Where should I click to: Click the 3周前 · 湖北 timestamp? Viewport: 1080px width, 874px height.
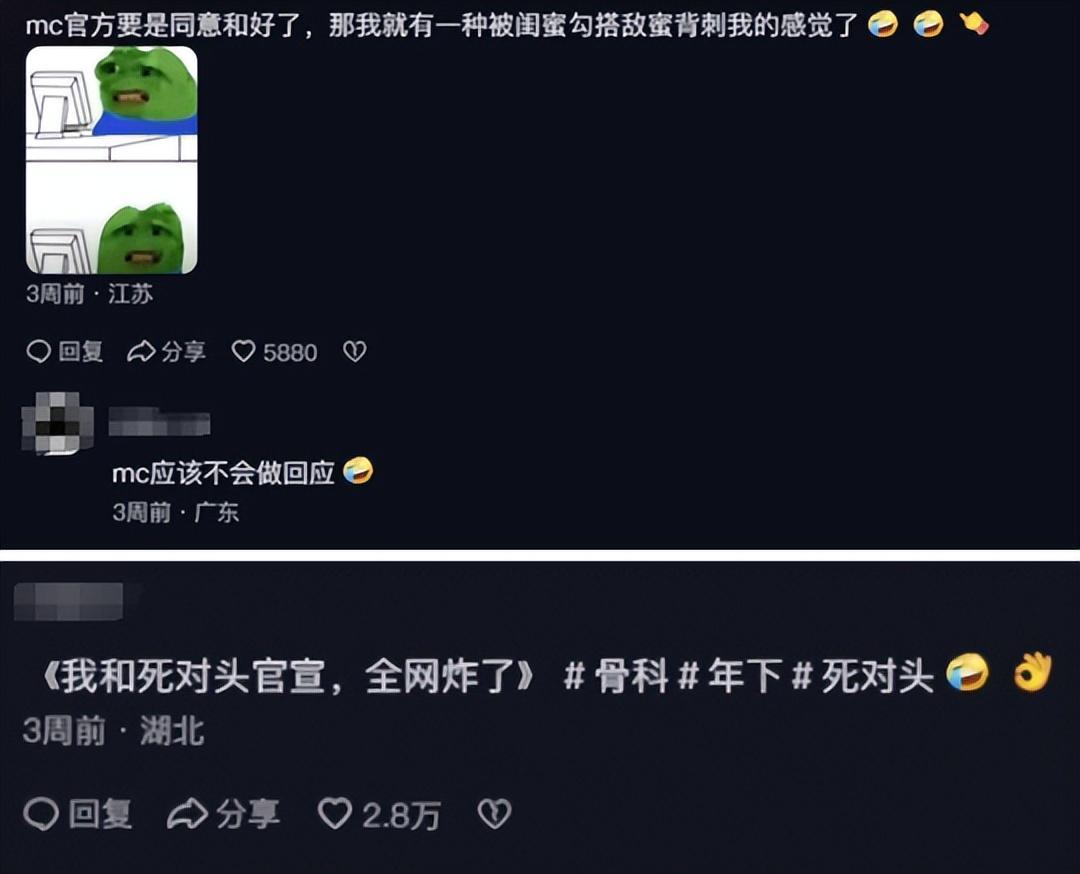tap(114, 731)
